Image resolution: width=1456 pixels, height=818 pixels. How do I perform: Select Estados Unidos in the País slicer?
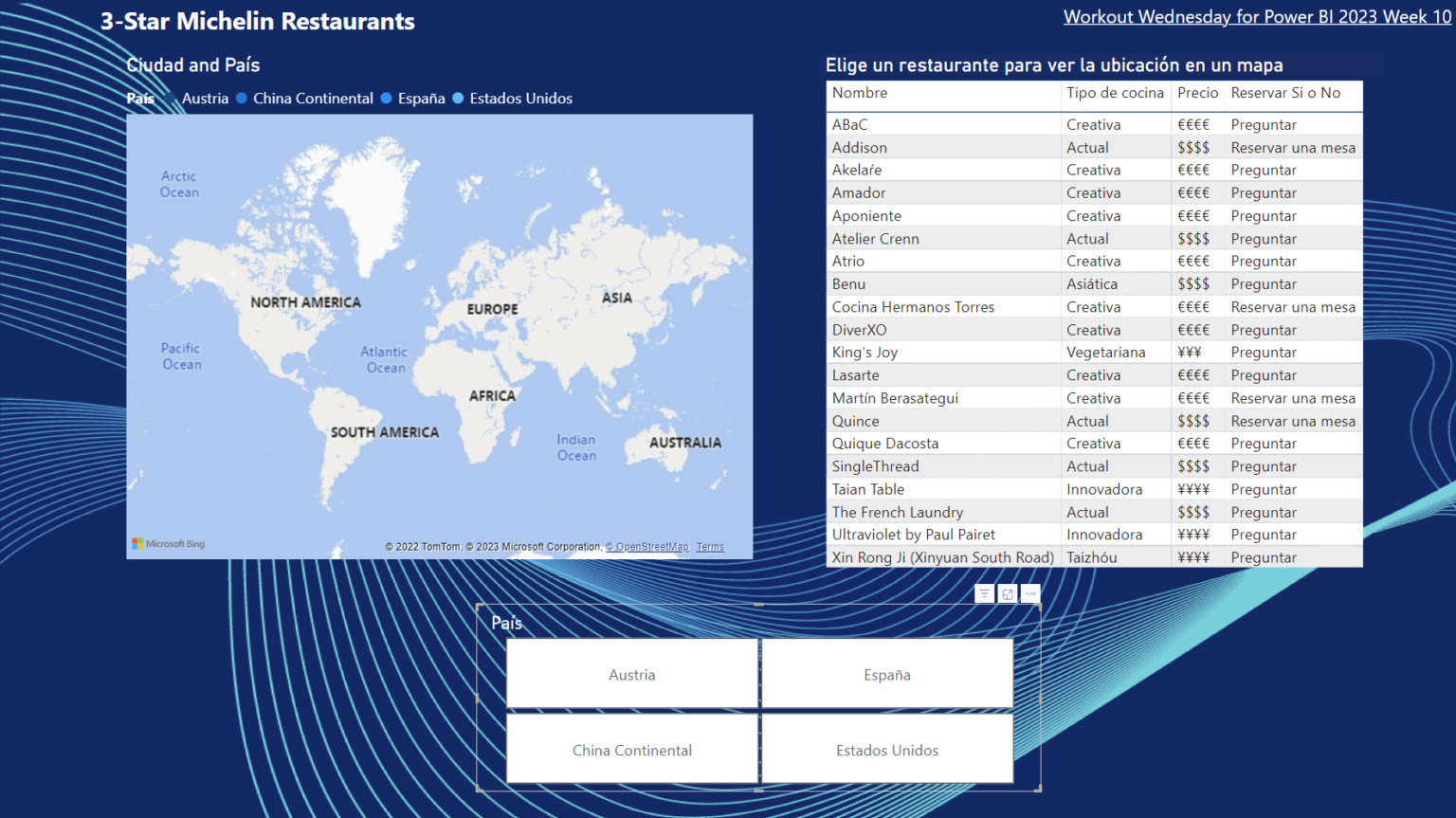pos(886,749)
